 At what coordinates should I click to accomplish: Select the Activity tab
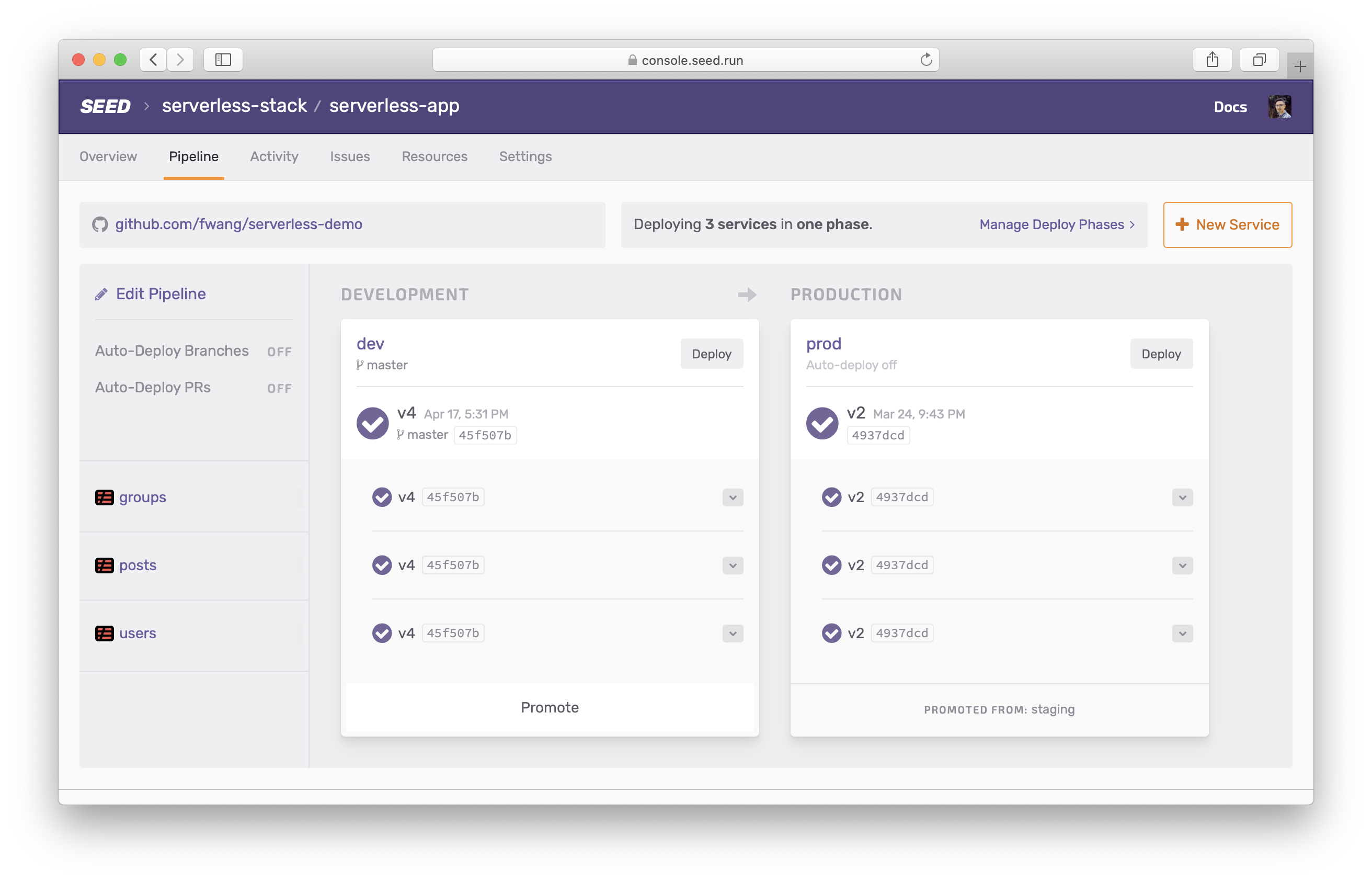point(275,156)
